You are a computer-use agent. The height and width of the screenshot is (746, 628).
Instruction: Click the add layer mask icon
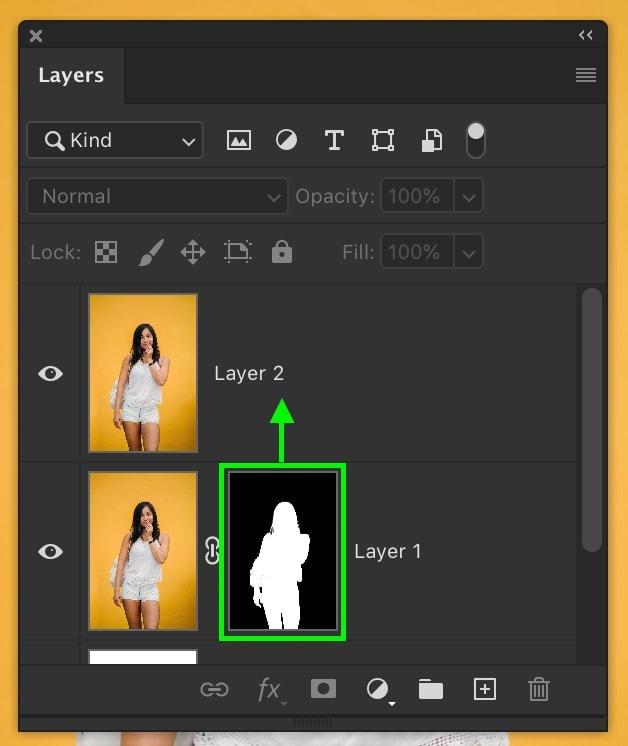pos(324,689)
